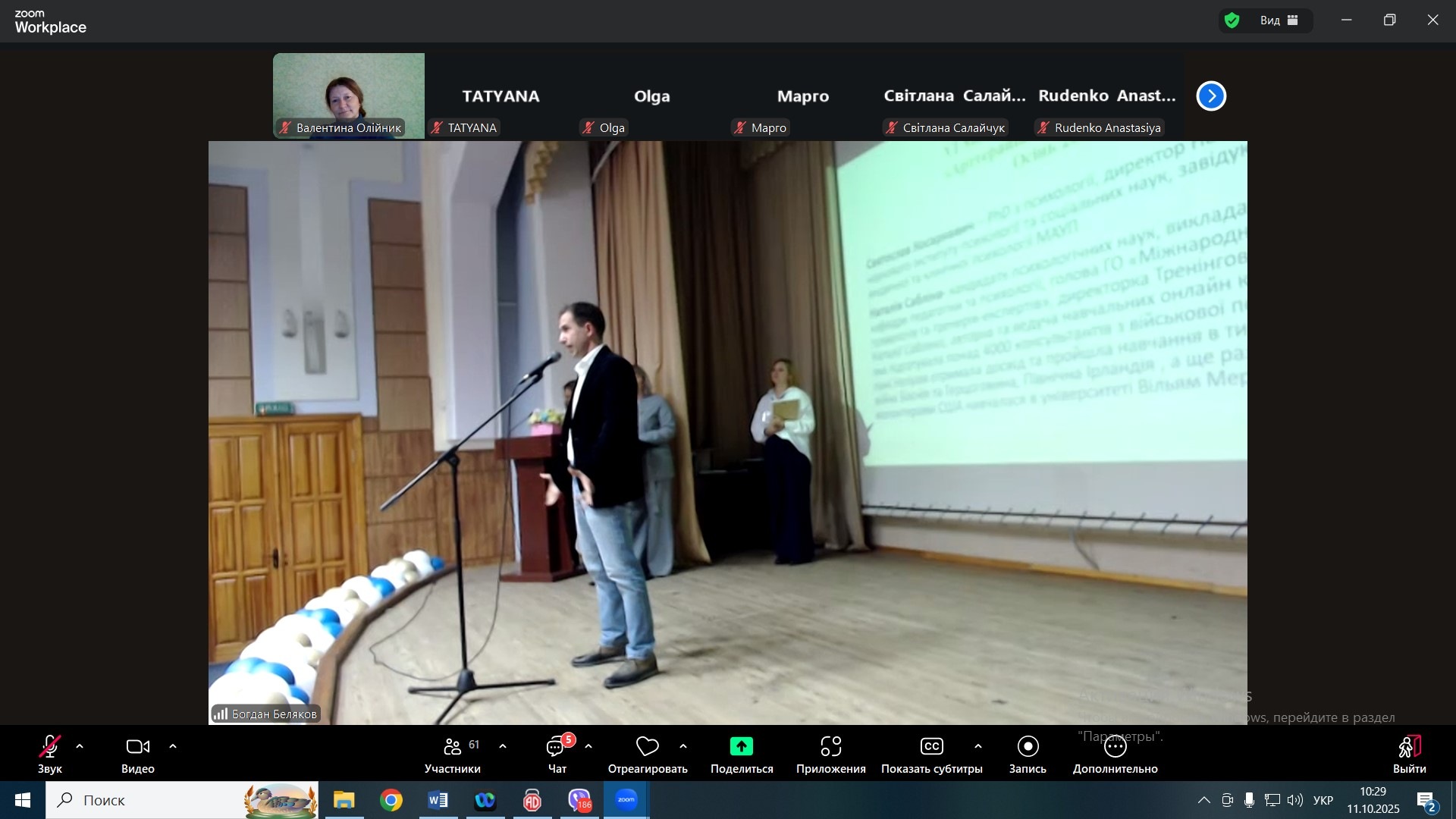Open the View layout menu
This screenshot has width=1456, height=819.
pos(1279,20)
